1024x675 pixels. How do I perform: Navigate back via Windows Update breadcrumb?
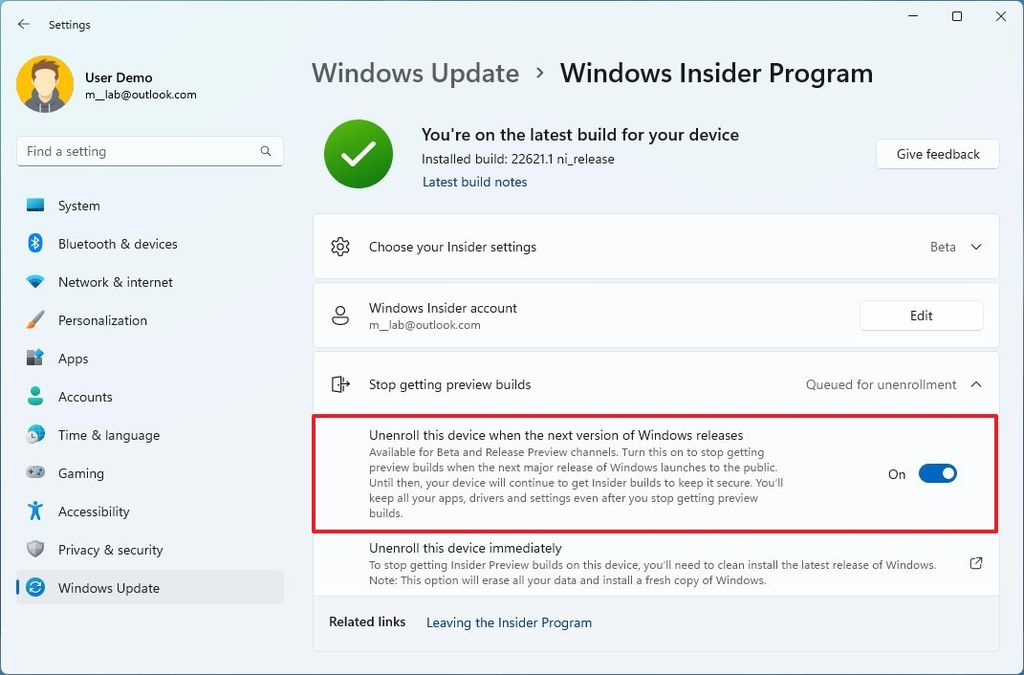point(415,73)
